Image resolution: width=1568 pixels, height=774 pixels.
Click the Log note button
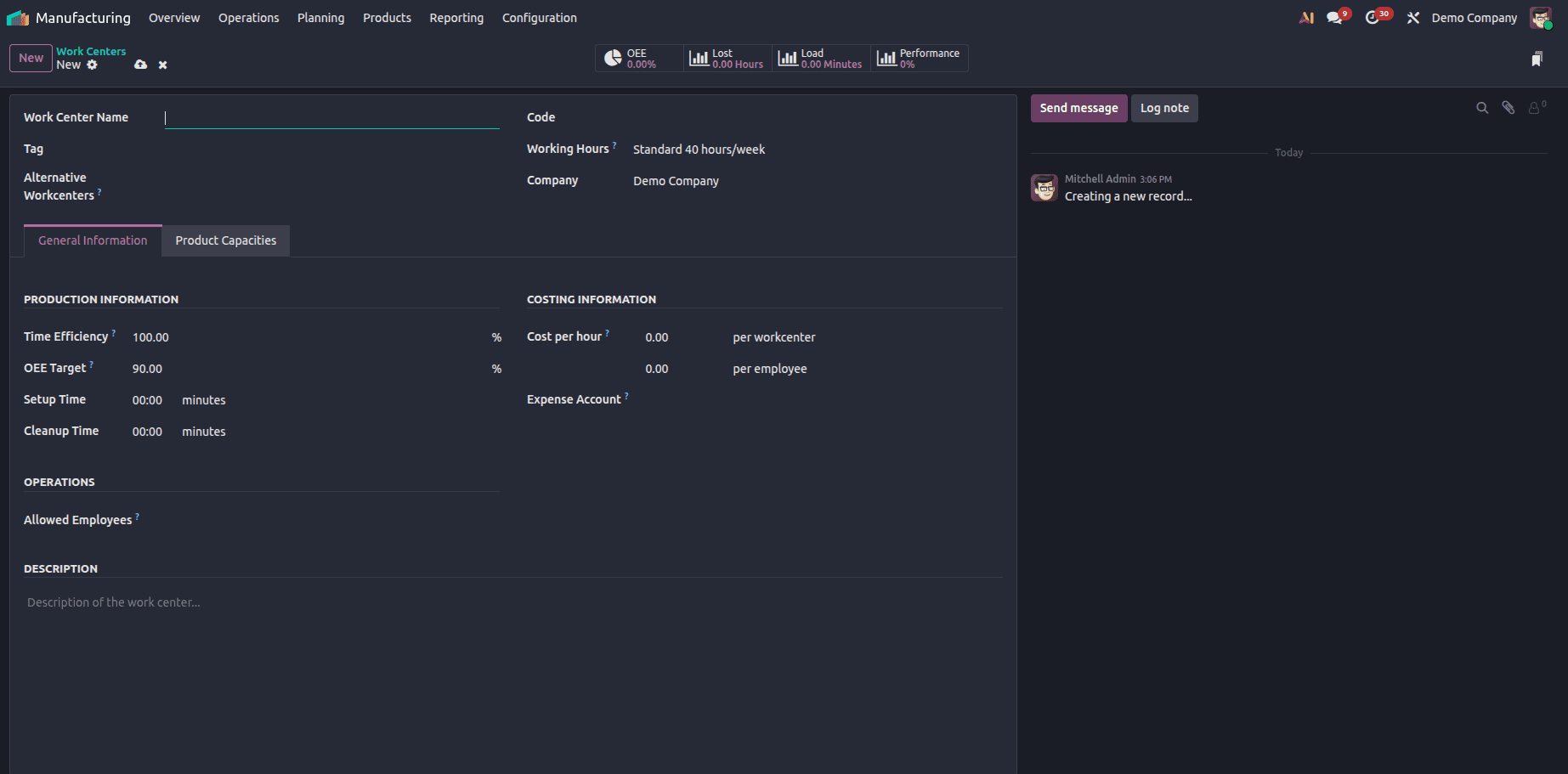pyautogui.click(x=1164, y=108)
